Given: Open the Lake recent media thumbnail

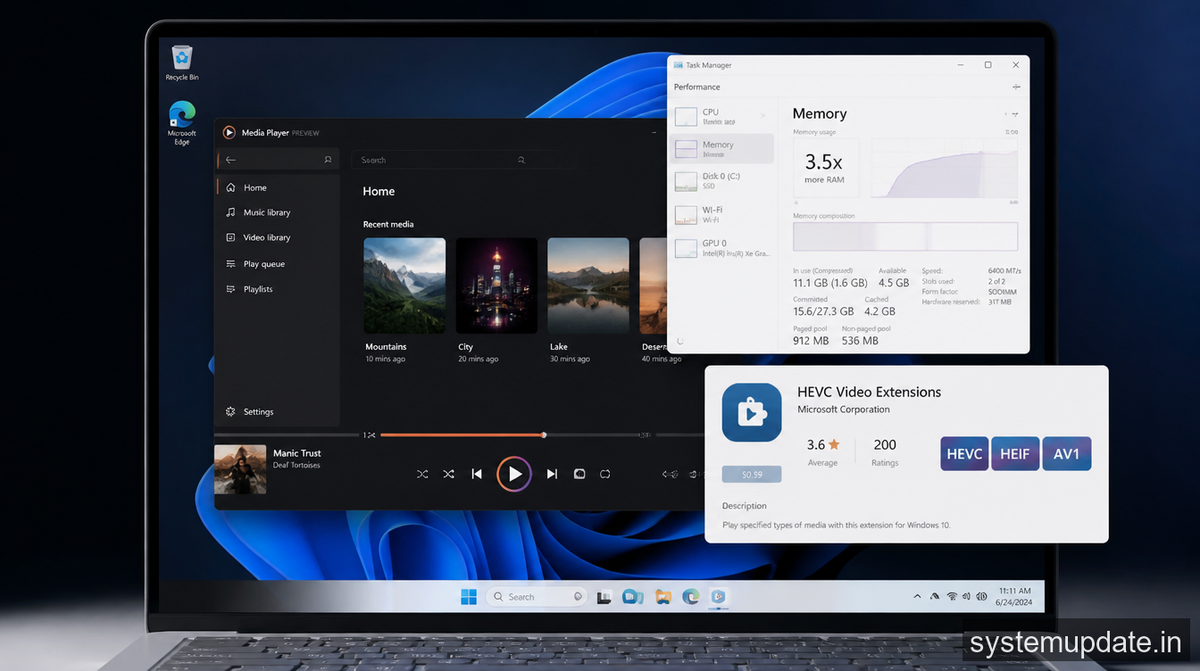Looking at the screenshot, I should tap(588, 285).
